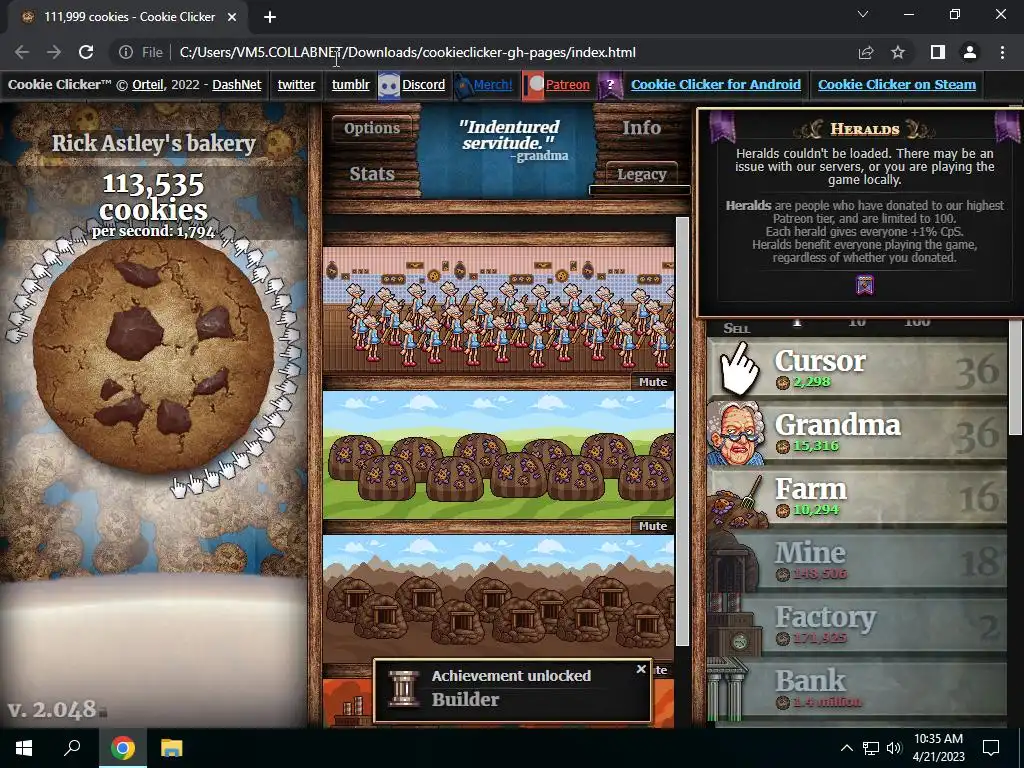Viewport: 1024px width, 768px height.
Task: Click the Patreon logo icon
Action: click(533, 86)
